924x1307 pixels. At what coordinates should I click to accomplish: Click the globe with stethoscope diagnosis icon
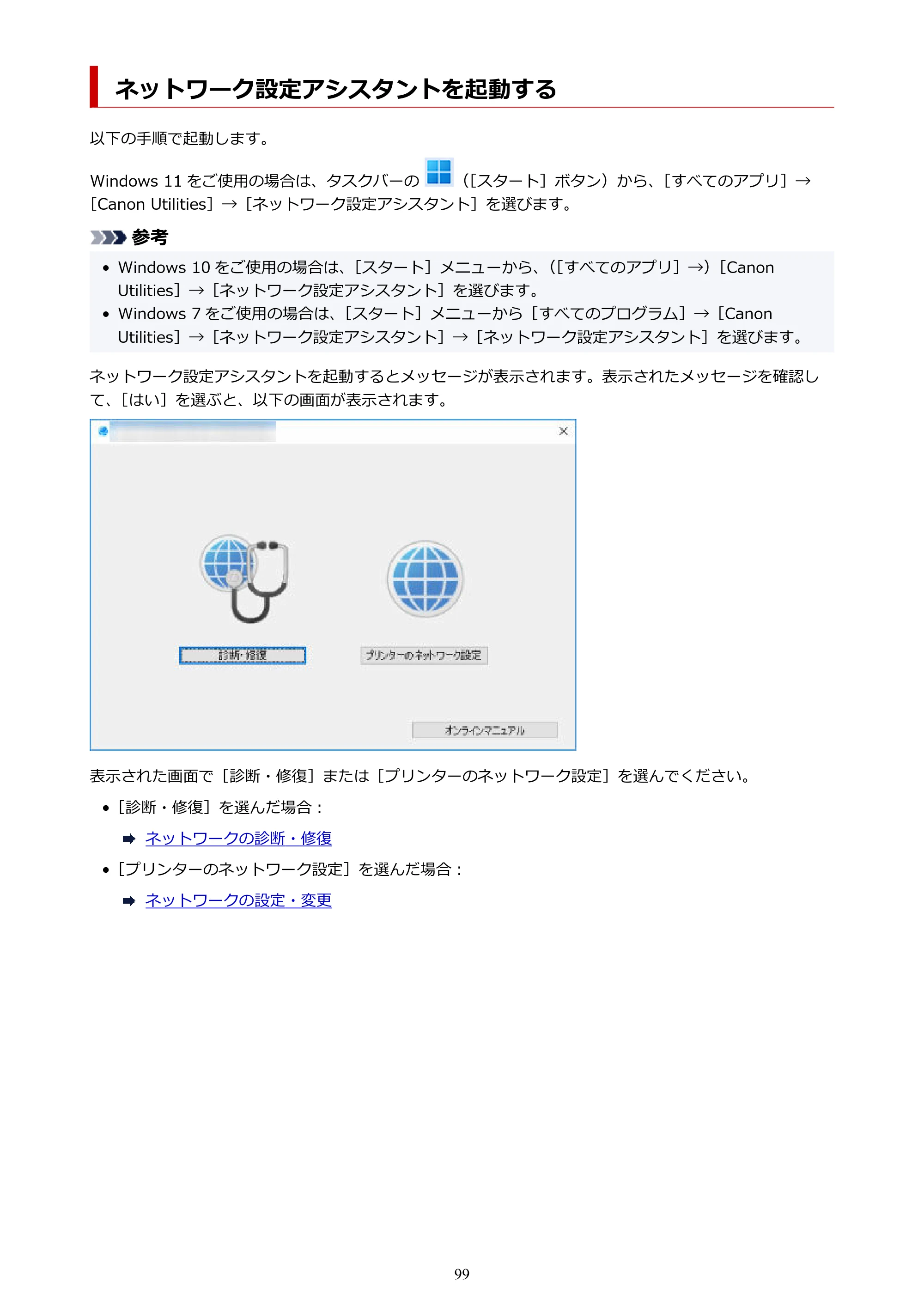[x=243, y=578]
